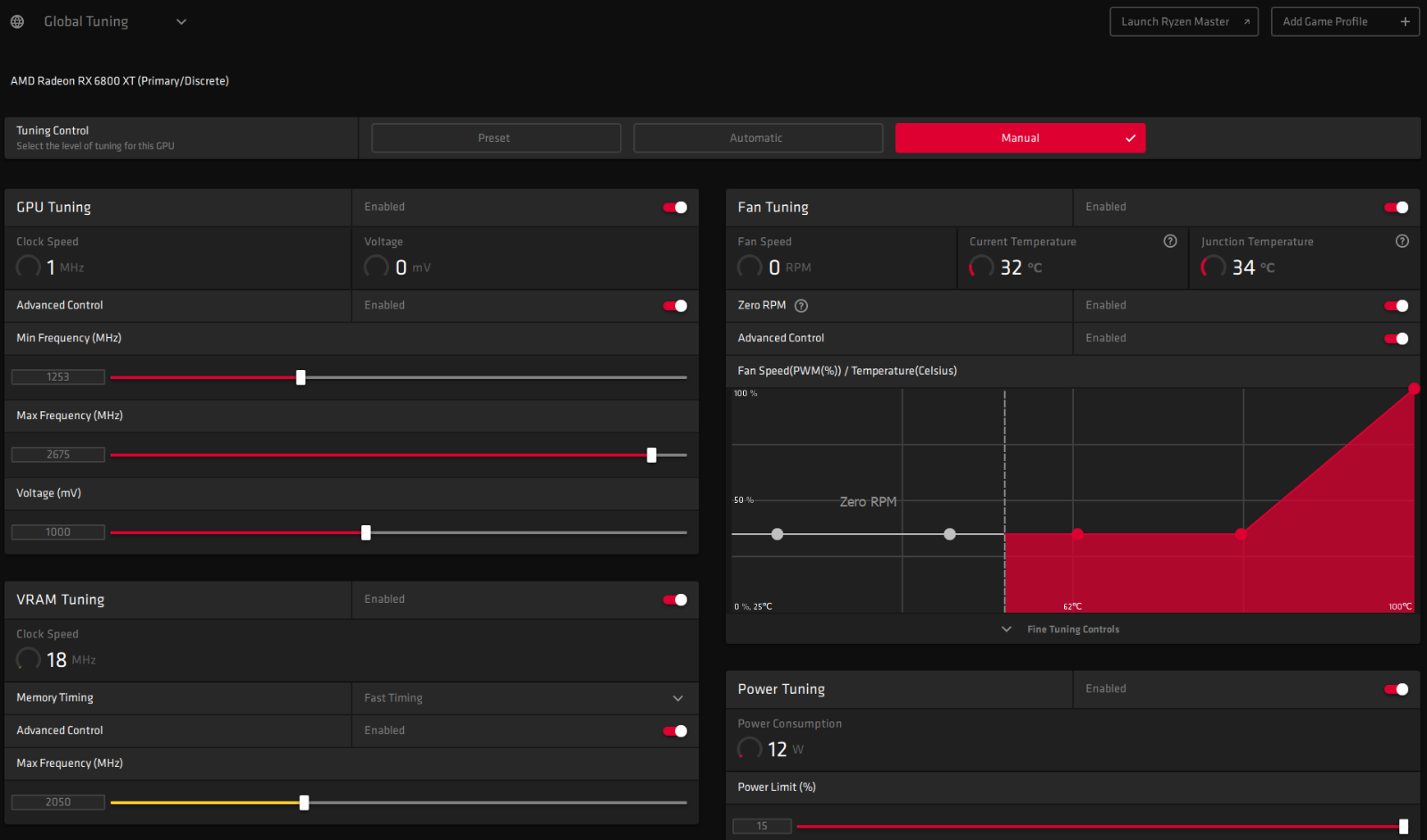Click the Min Frequency value field 1253

pos(58,377)
